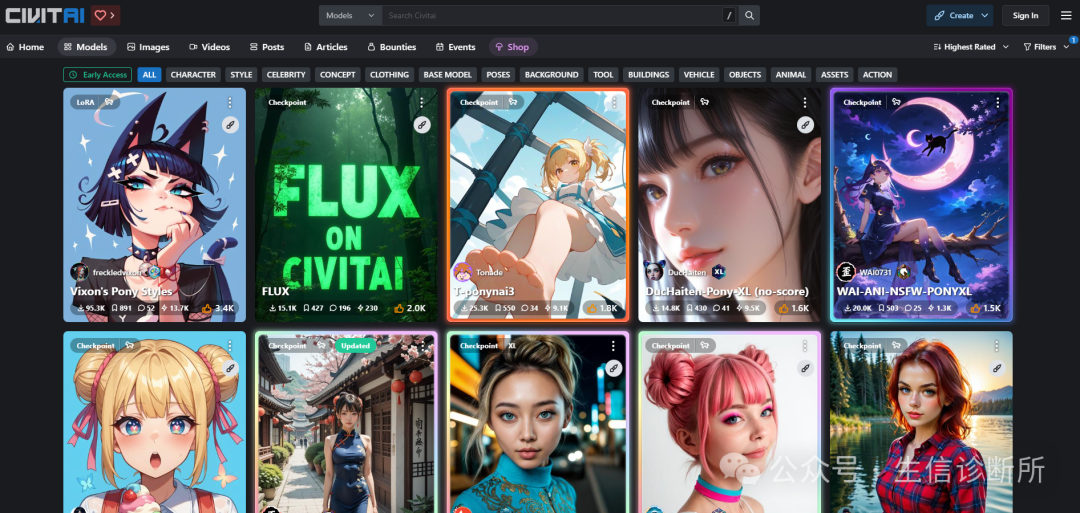Image resolution: width=1080 pixels, height=513 pixels.
Task: Click the Create button
Action: [954, 15]
